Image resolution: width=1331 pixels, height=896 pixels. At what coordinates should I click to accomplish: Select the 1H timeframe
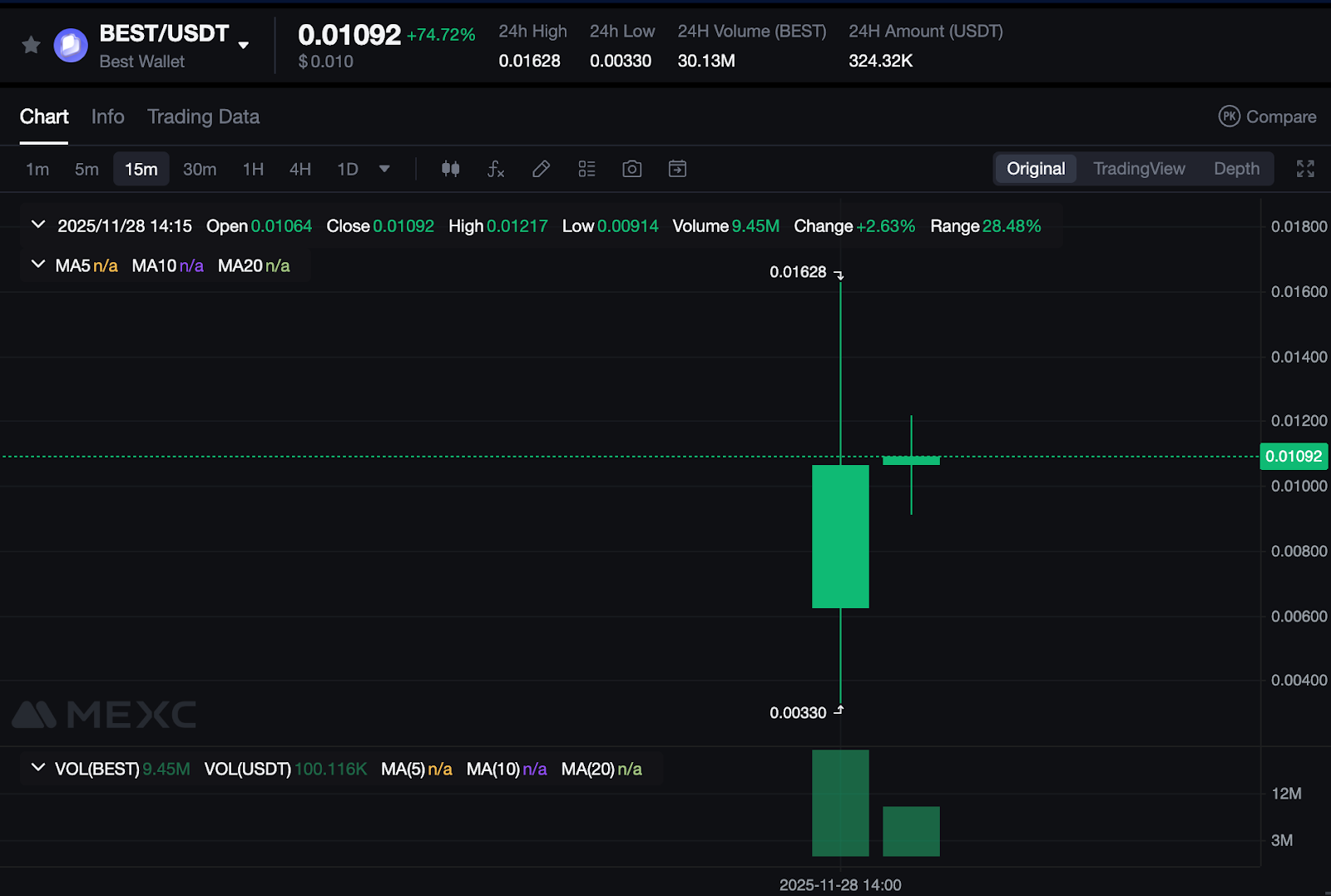tap(253, 169)
